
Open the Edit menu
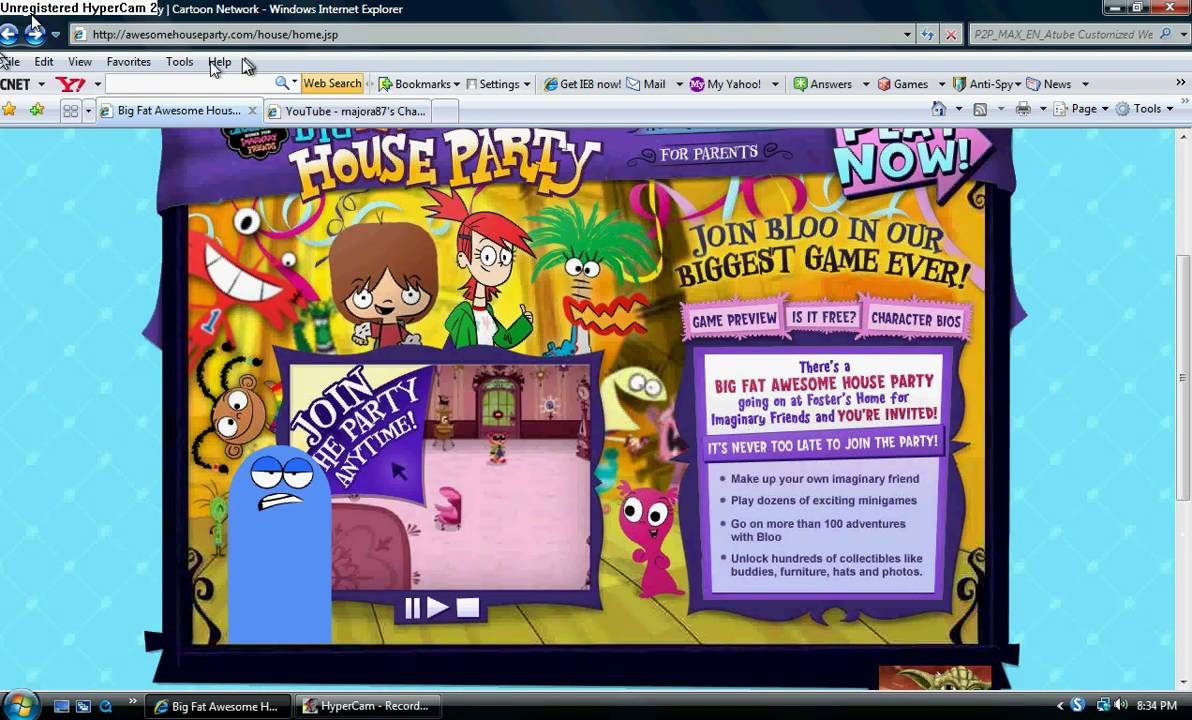coord(44,62)
